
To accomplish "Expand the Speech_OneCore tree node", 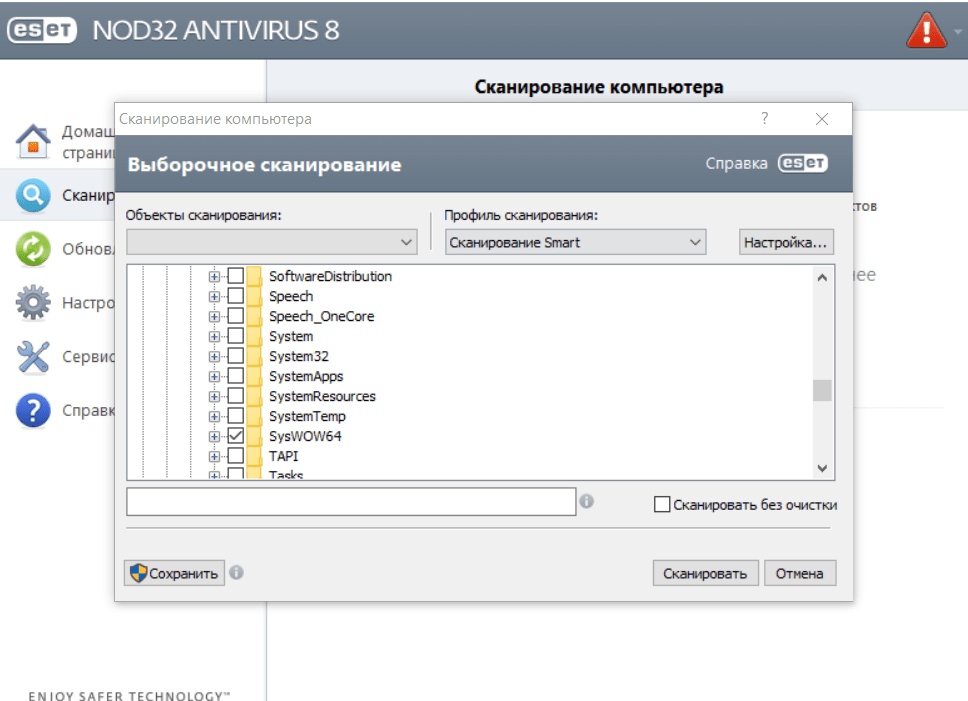I will coord(214,317).
